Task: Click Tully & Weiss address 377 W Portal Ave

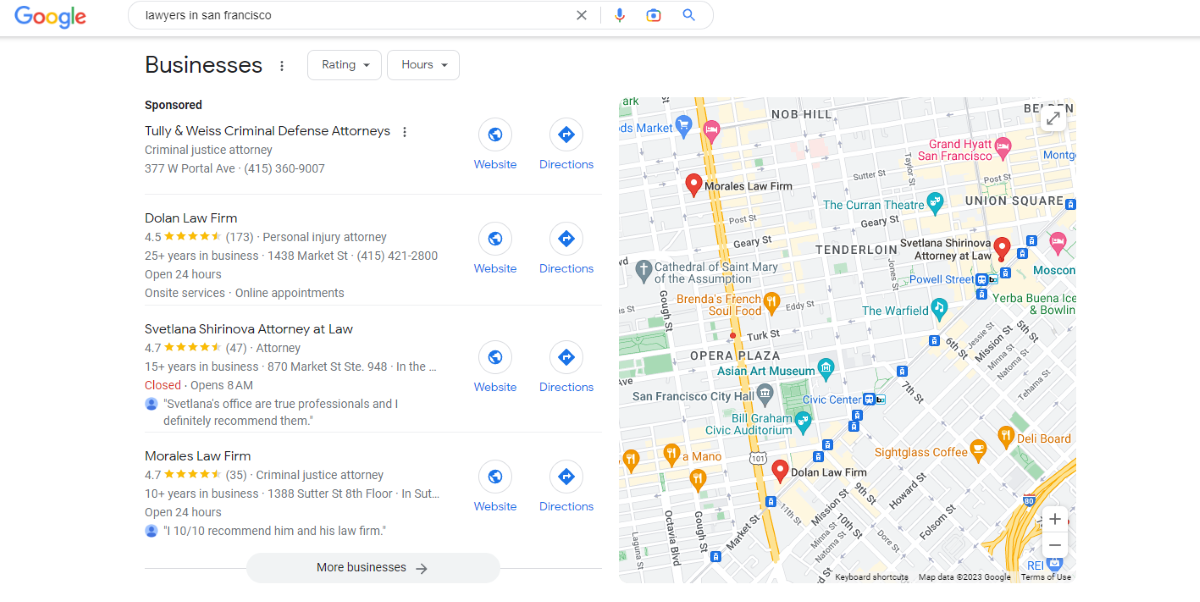Action: click(190, 169)
